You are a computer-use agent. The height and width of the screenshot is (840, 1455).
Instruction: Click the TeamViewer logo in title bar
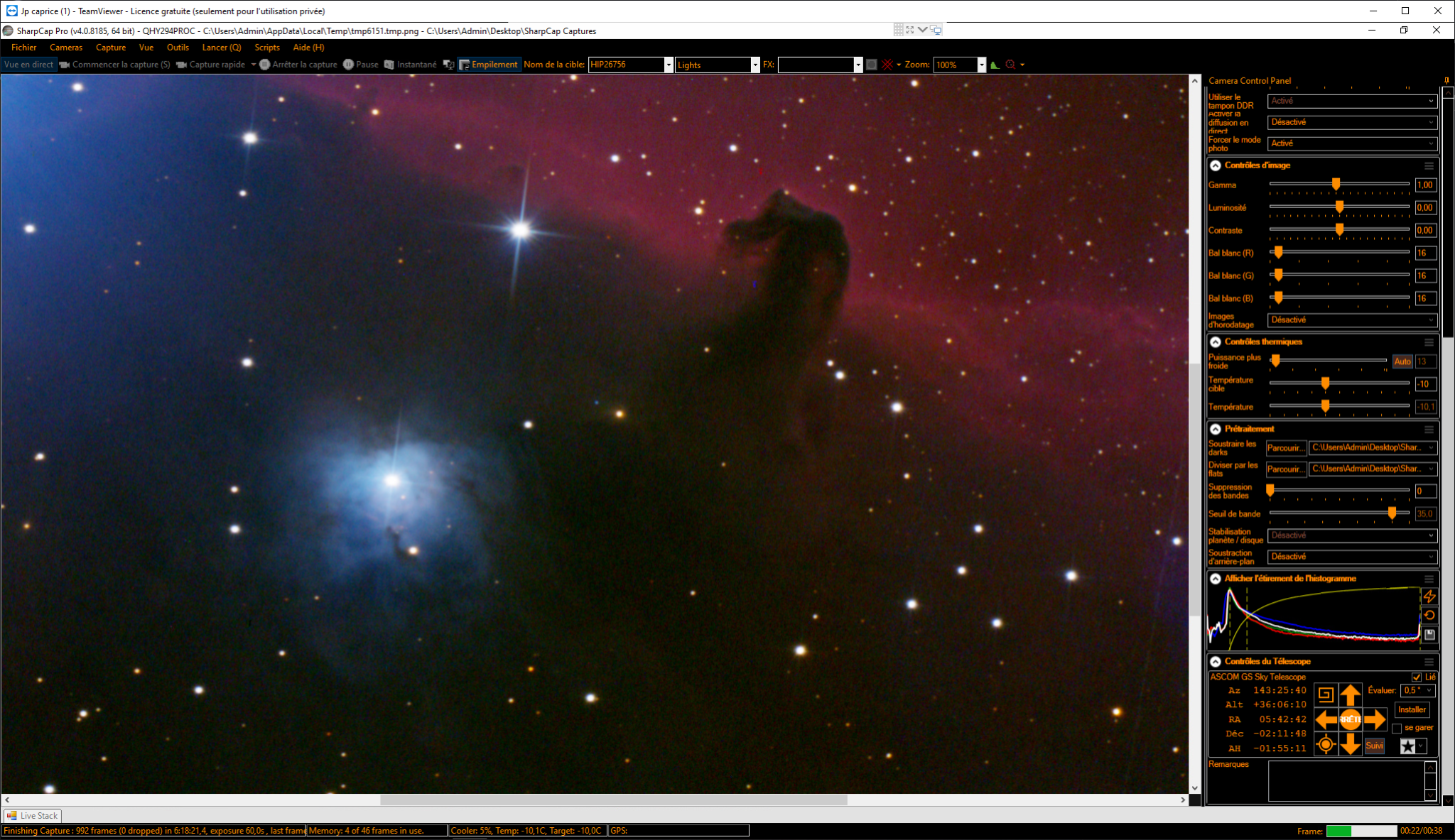click(x=11, y=11)
